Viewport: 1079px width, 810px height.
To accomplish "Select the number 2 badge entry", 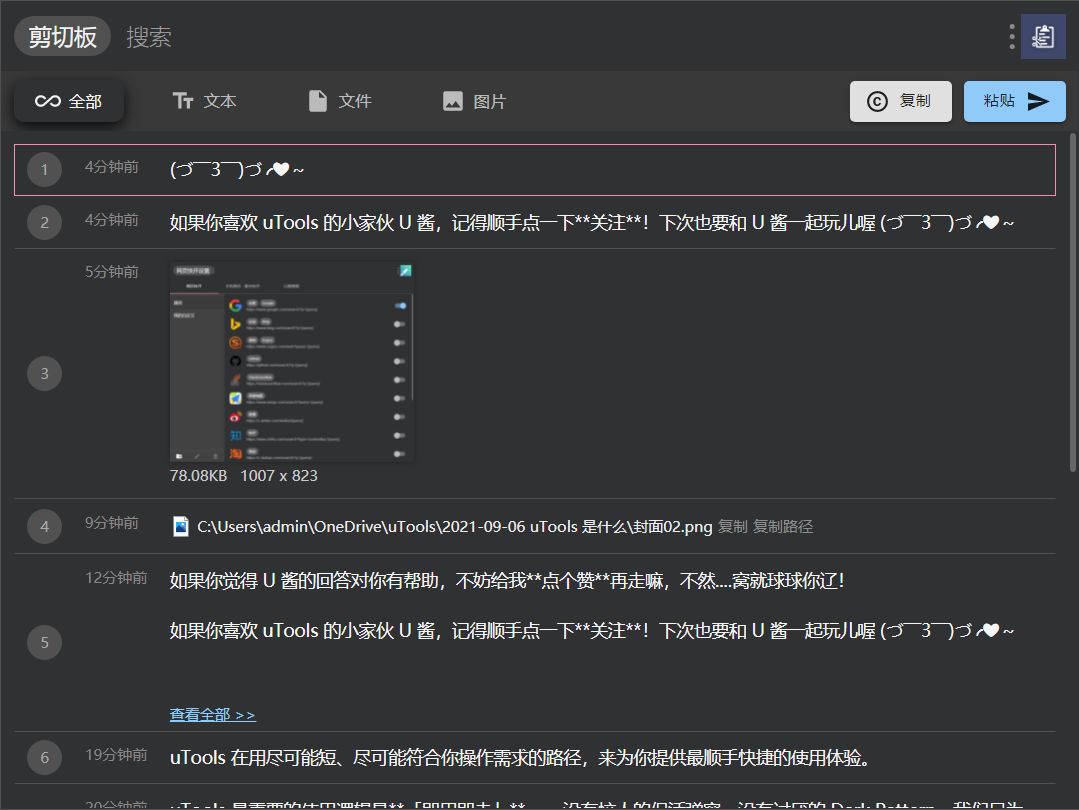I will (x=45, y=222).
